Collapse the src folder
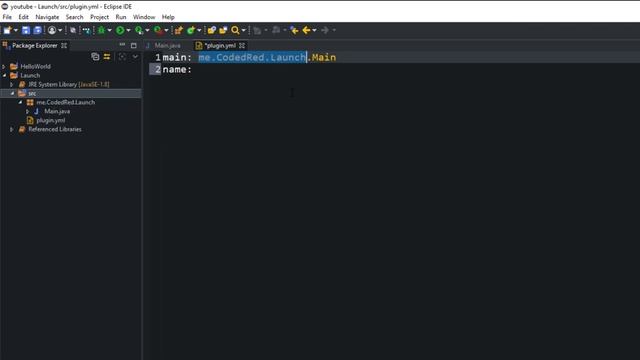The image size is (640, 360). coord(12,93)
